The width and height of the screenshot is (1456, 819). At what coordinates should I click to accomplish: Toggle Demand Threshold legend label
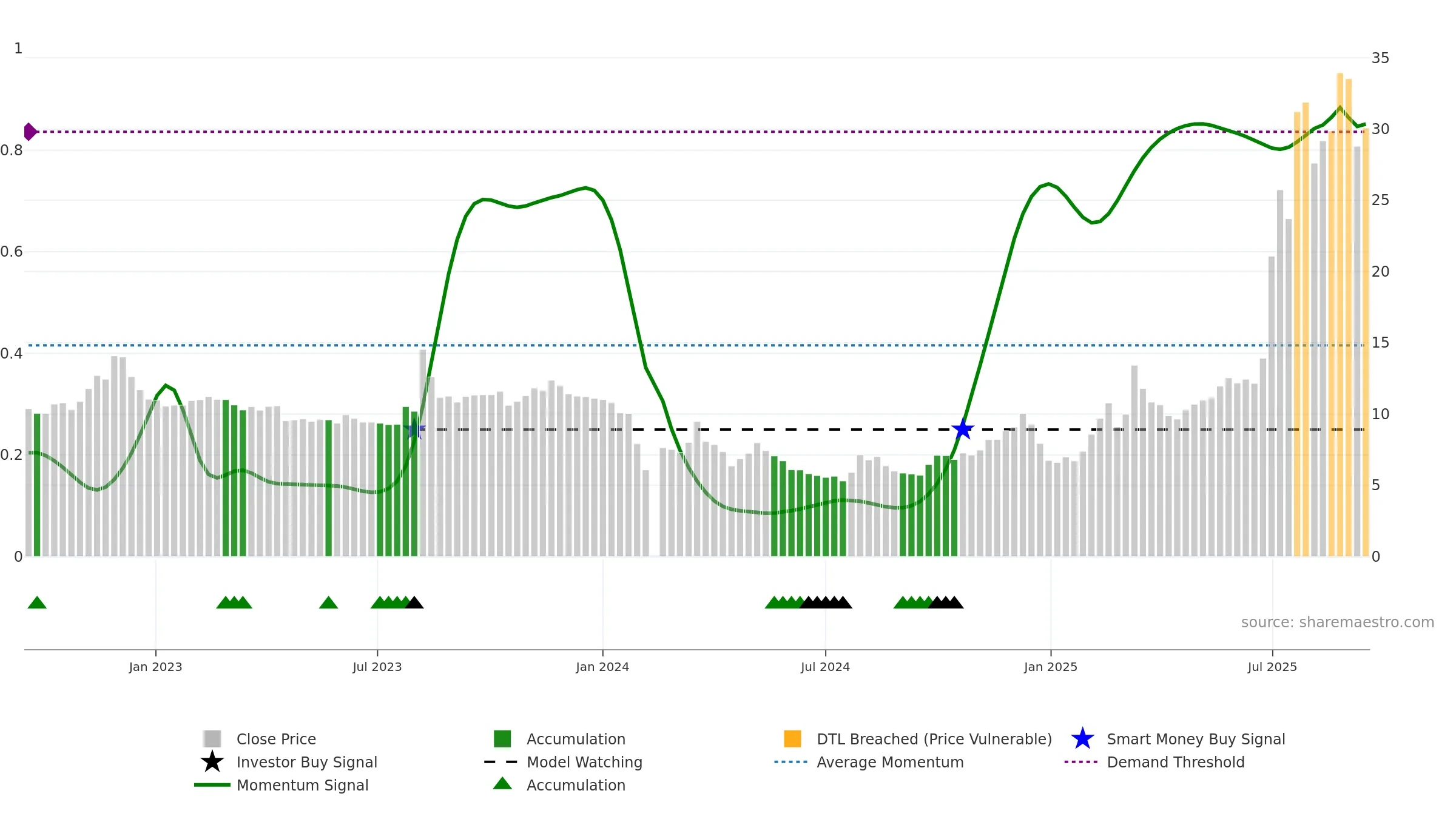[x=1176, y=762]
